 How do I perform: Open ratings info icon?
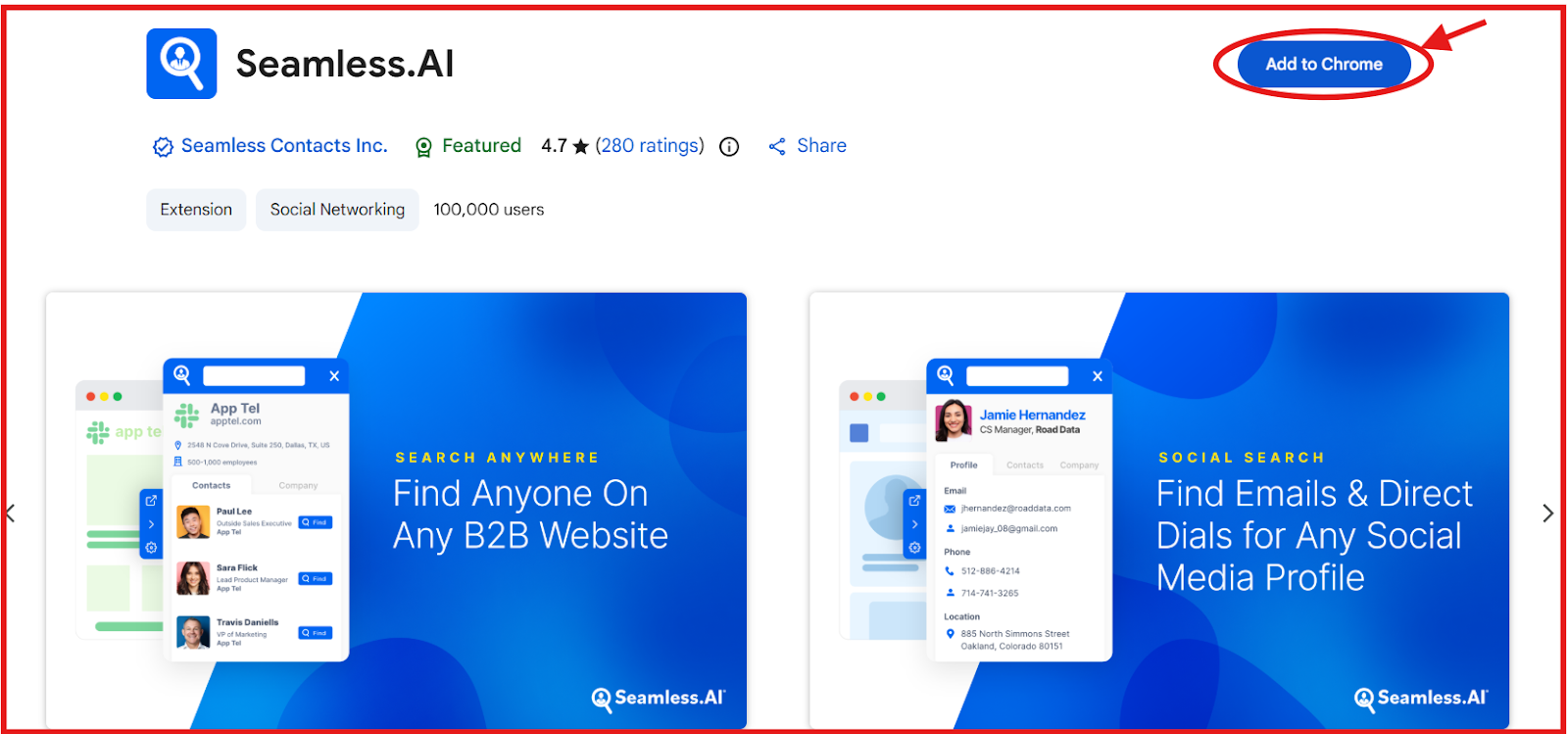(729, 147)
